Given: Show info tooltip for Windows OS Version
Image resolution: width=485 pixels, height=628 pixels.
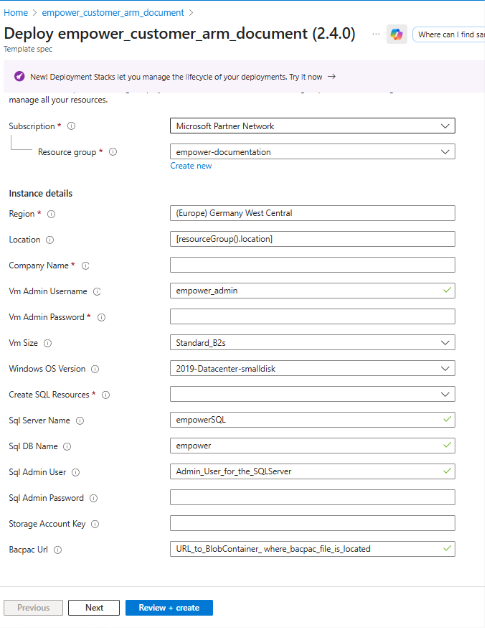Looking at the screenshot, I should [x=95, y=369].
